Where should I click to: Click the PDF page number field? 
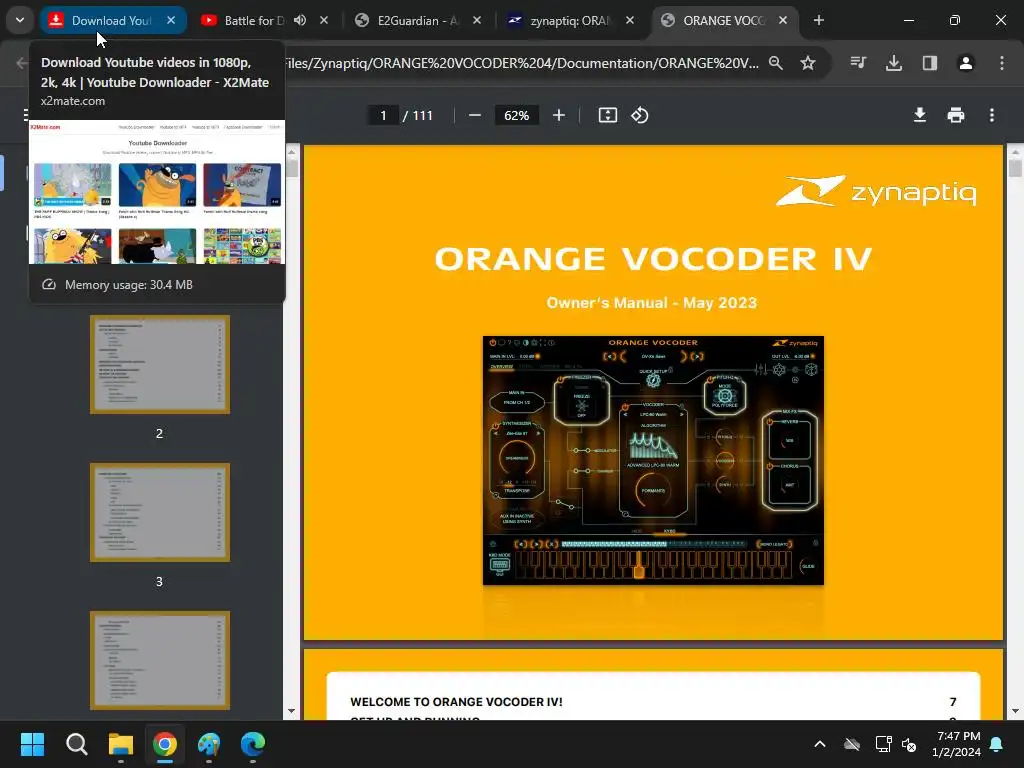(383, 116)
